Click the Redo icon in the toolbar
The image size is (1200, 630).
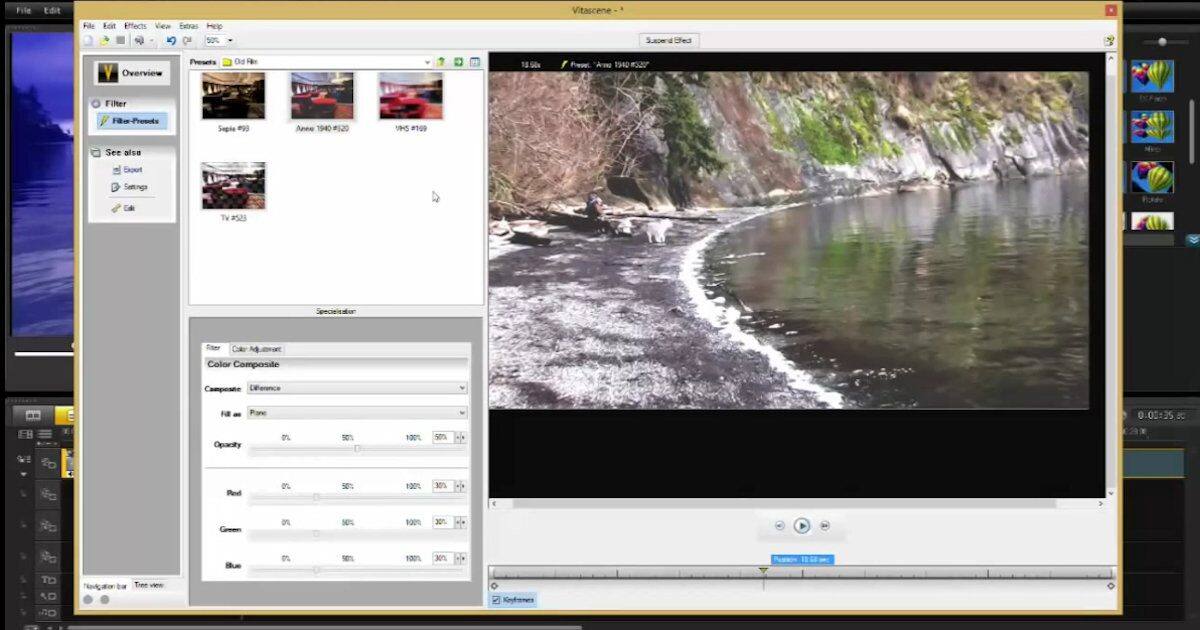coord(186,40)
